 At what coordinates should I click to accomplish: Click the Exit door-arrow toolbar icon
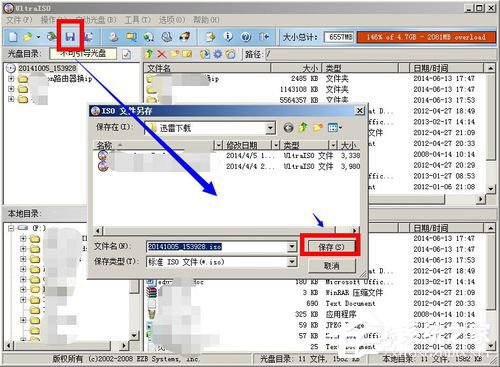click(264, 37)
